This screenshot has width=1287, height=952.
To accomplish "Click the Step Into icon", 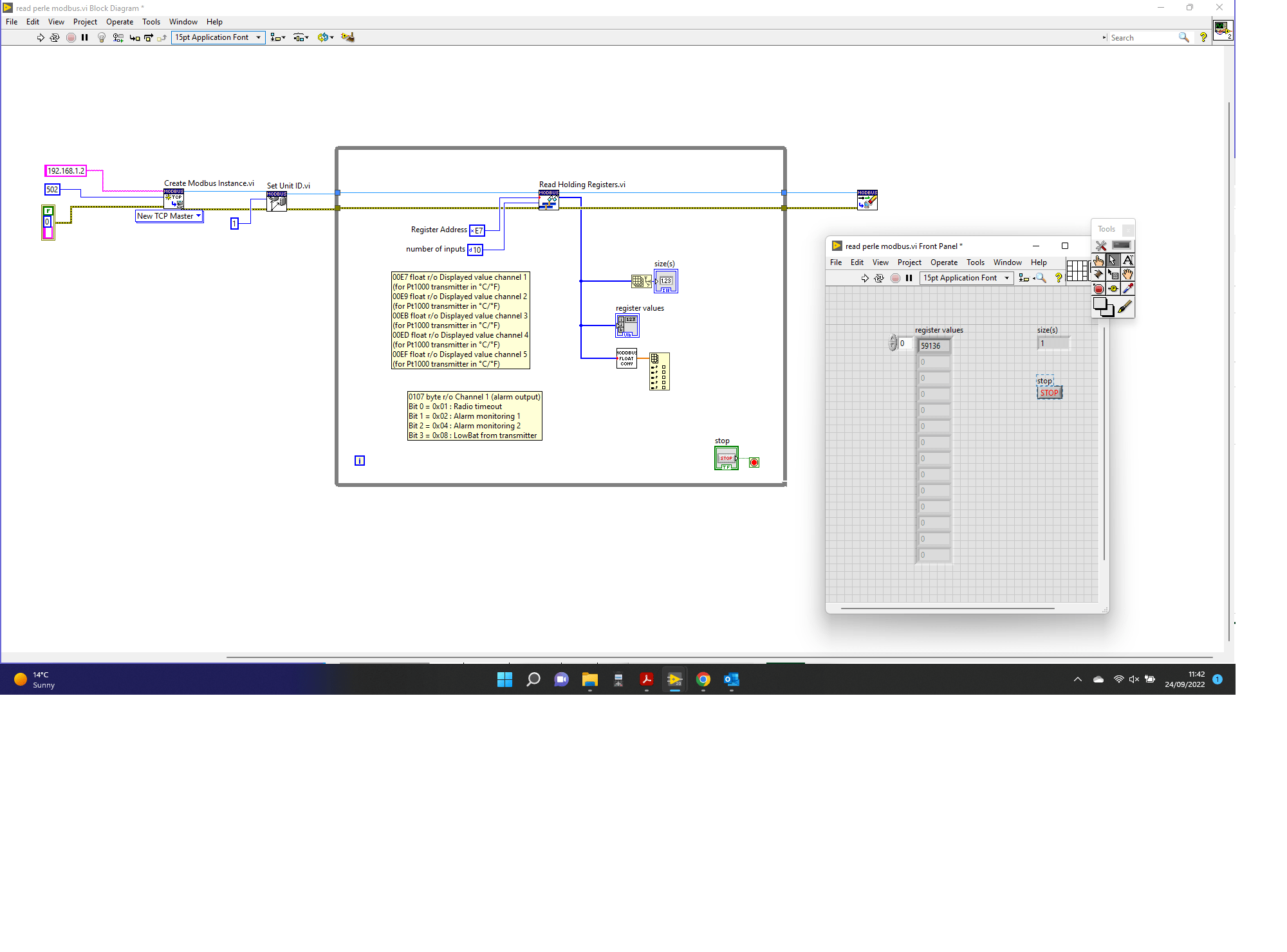I will [134, 37].
